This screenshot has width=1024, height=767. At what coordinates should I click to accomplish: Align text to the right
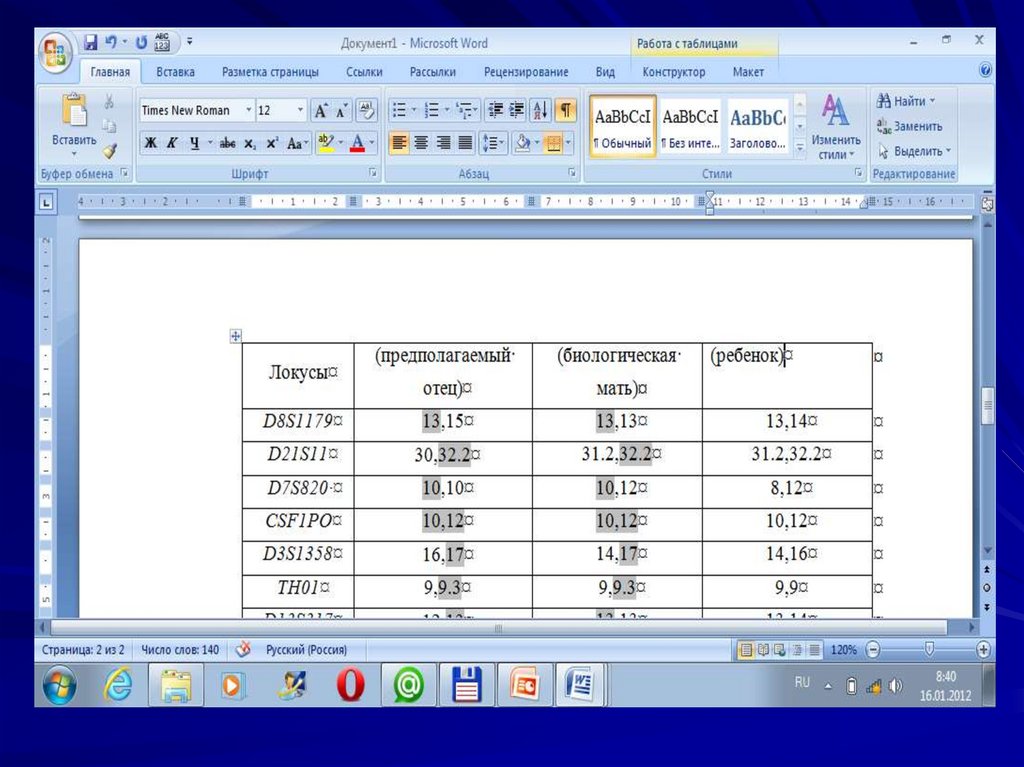pyautogui.click(x=443, y=142)
